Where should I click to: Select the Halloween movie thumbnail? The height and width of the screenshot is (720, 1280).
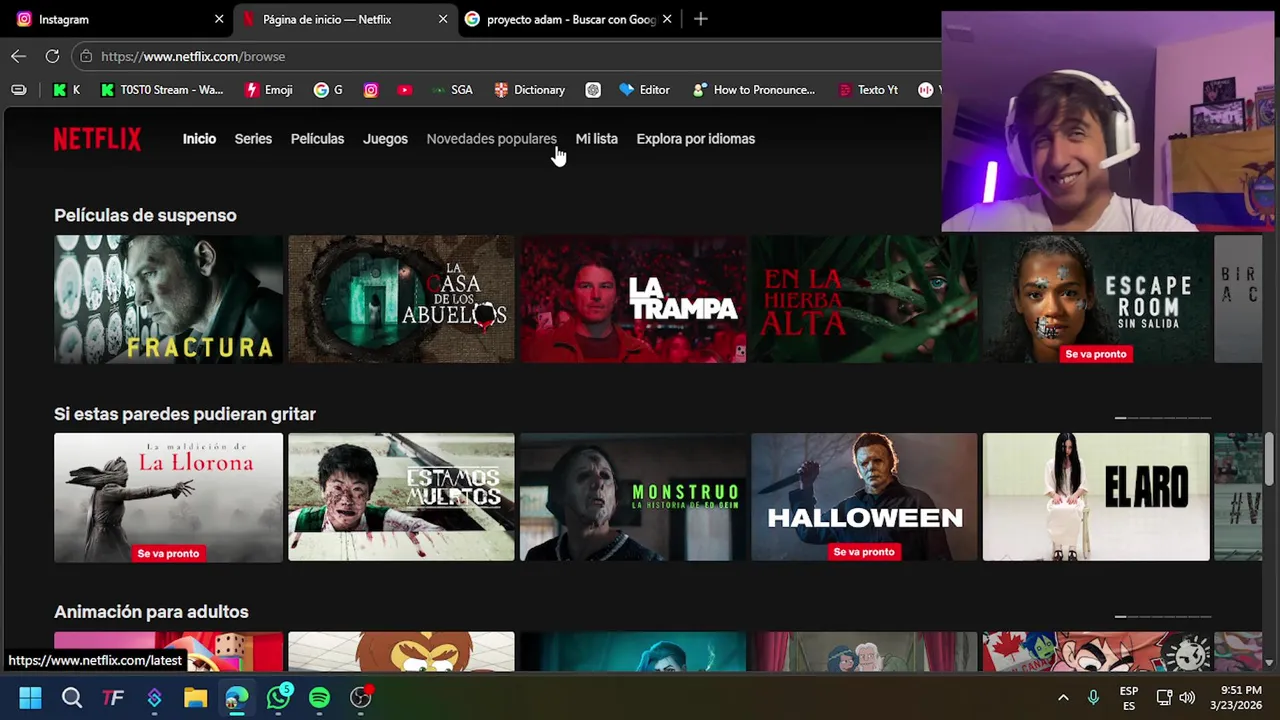864,497
